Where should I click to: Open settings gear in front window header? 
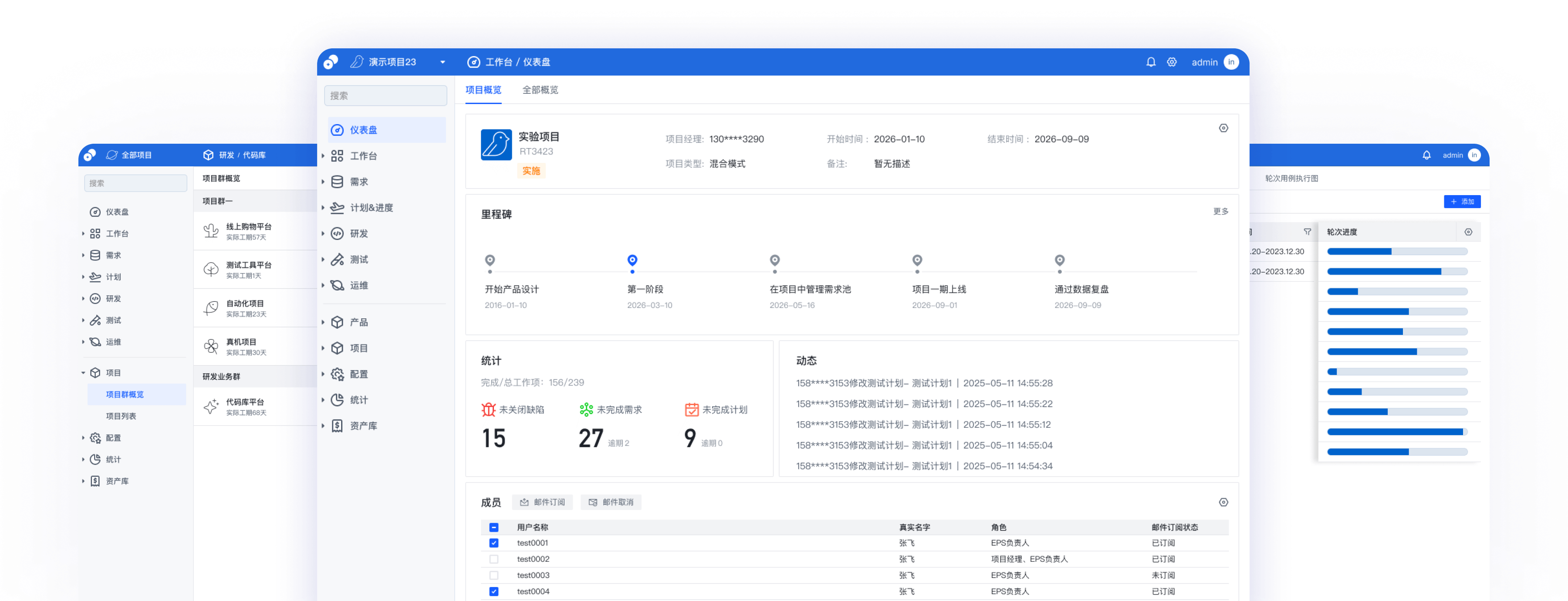coord(1172,62)
